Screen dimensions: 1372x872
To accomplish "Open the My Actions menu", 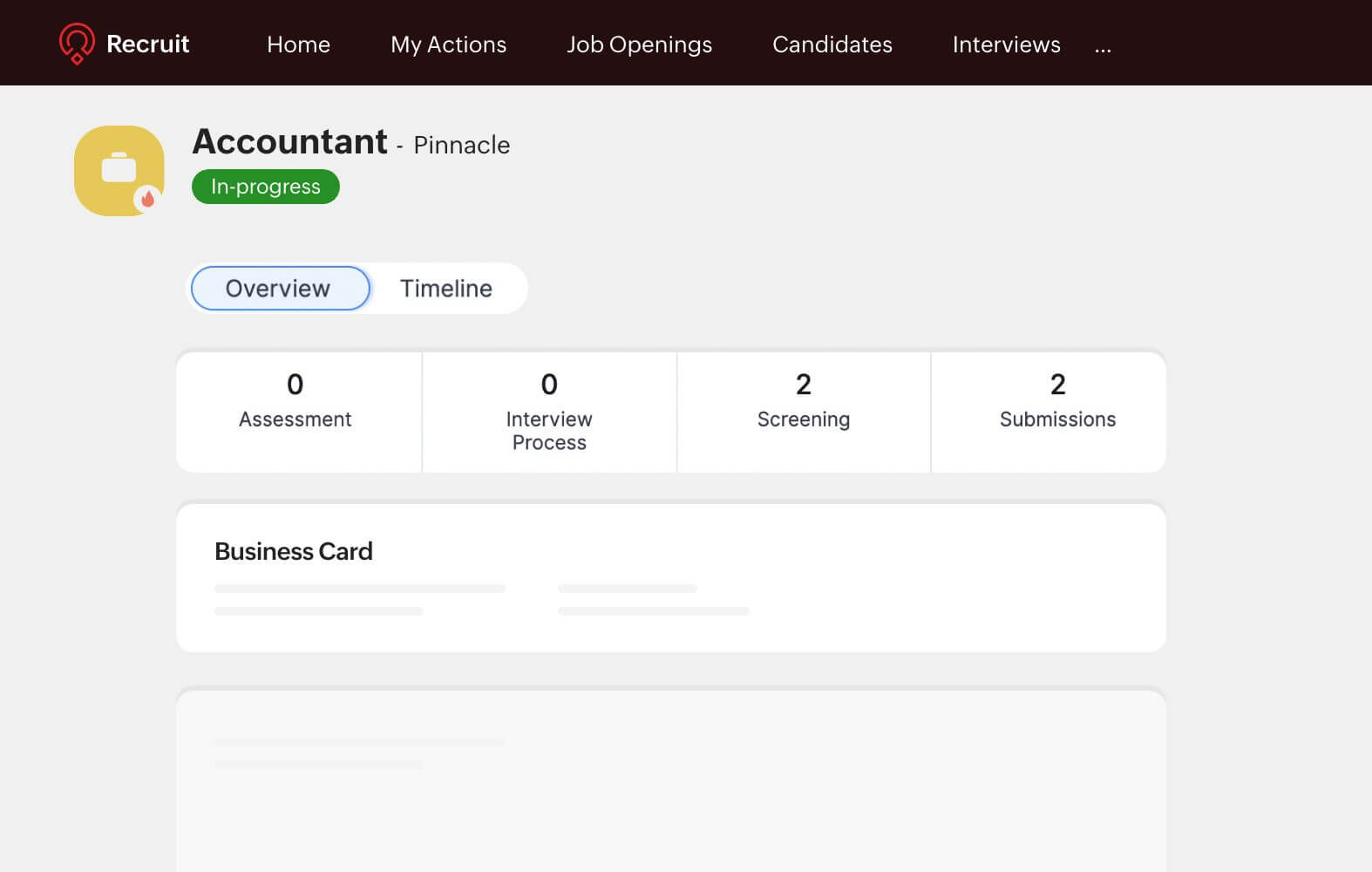I will pos(448,44).
